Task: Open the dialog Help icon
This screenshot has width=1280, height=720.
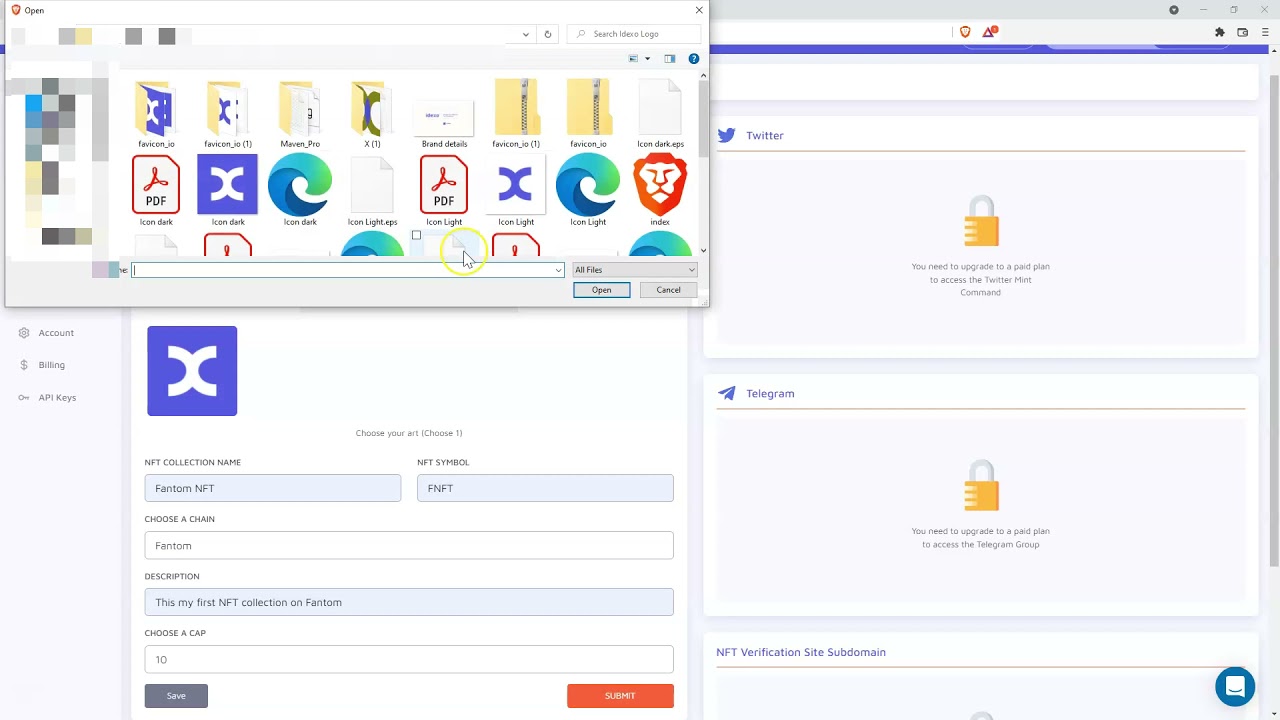Action: coord(694,59)
